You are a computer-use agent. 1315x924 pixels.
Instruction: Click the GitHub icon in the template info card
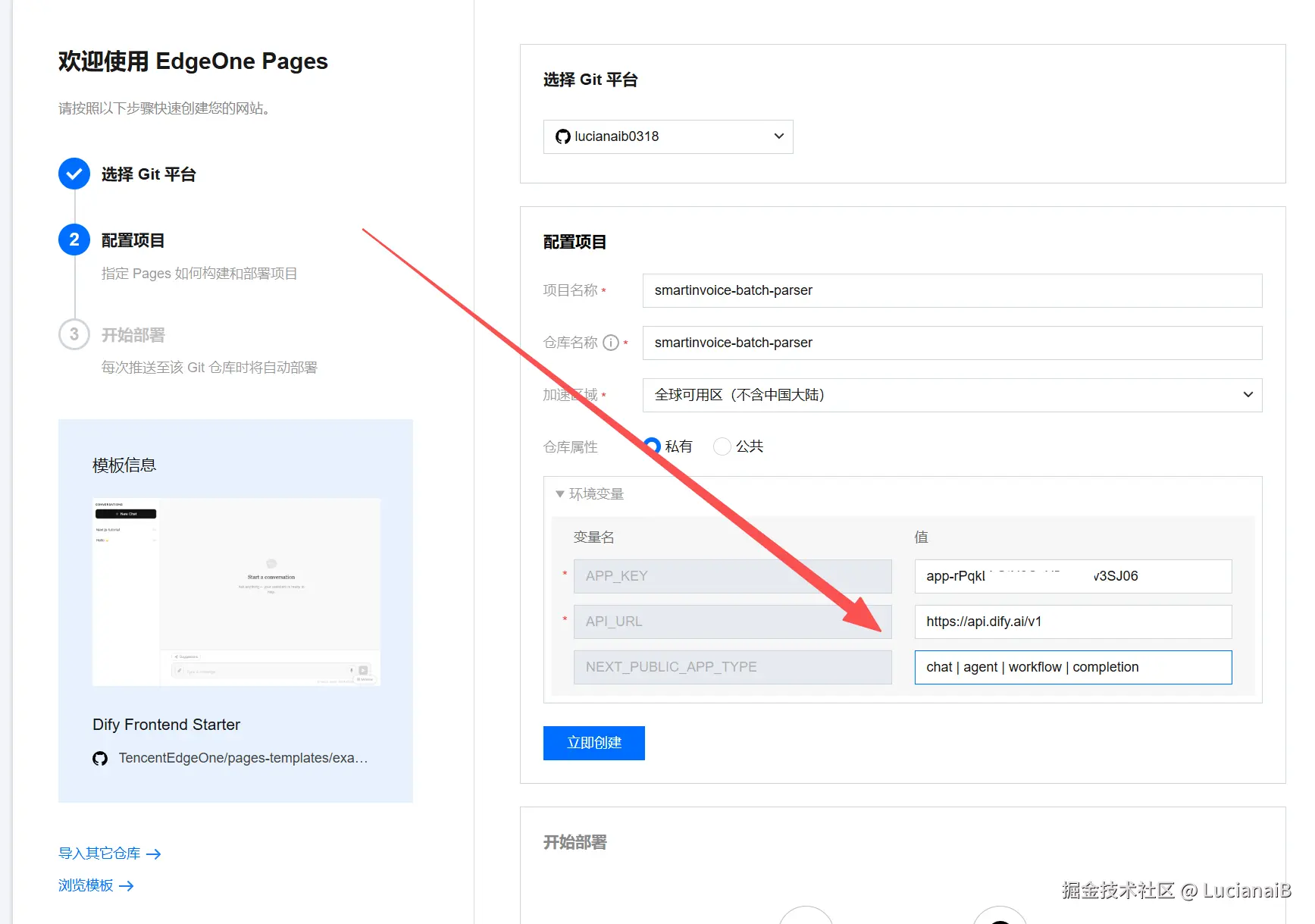coord(100,758)
